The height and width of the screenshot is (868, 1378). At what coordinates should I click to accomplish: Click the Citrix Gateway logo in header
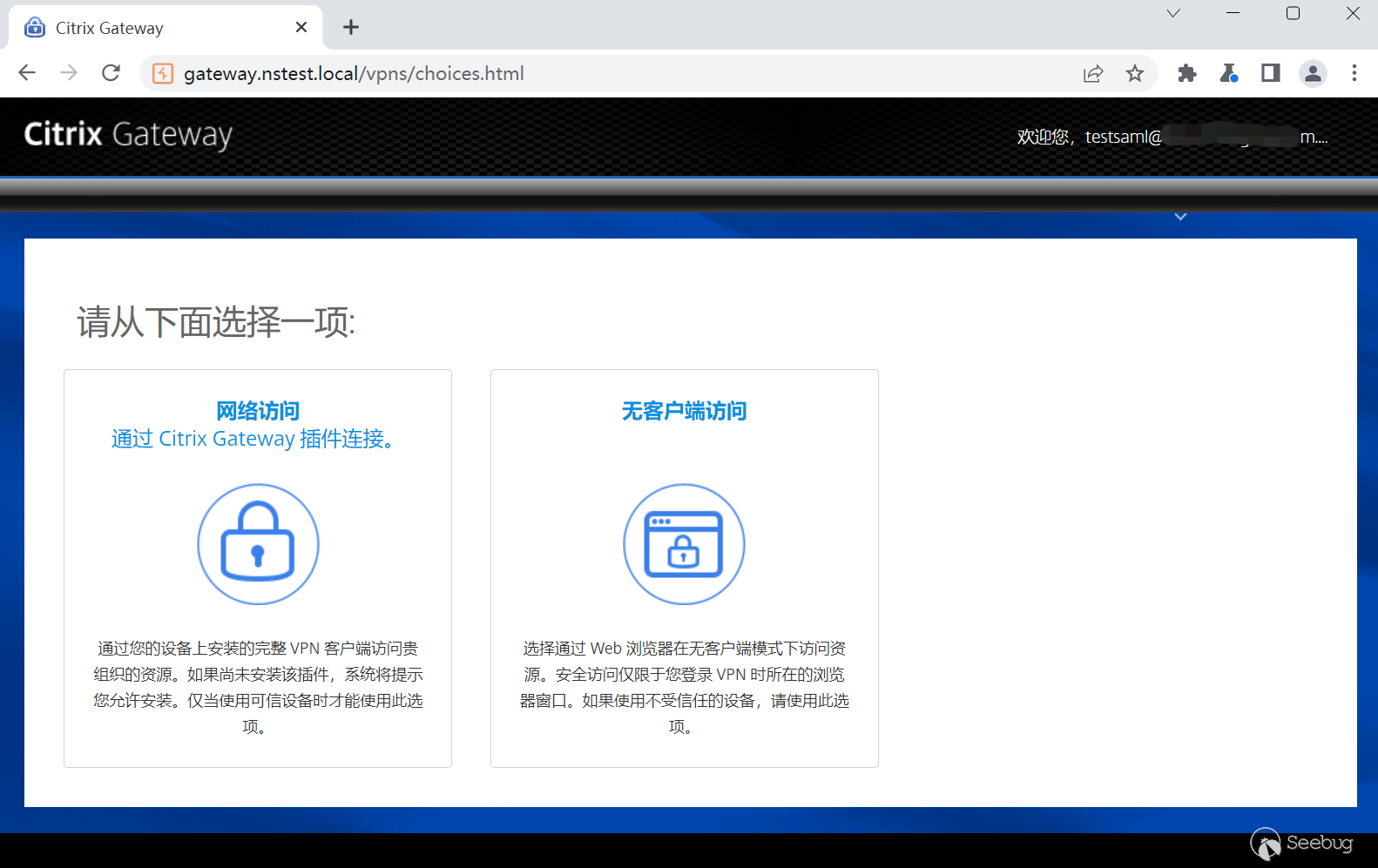click(128, 135)
